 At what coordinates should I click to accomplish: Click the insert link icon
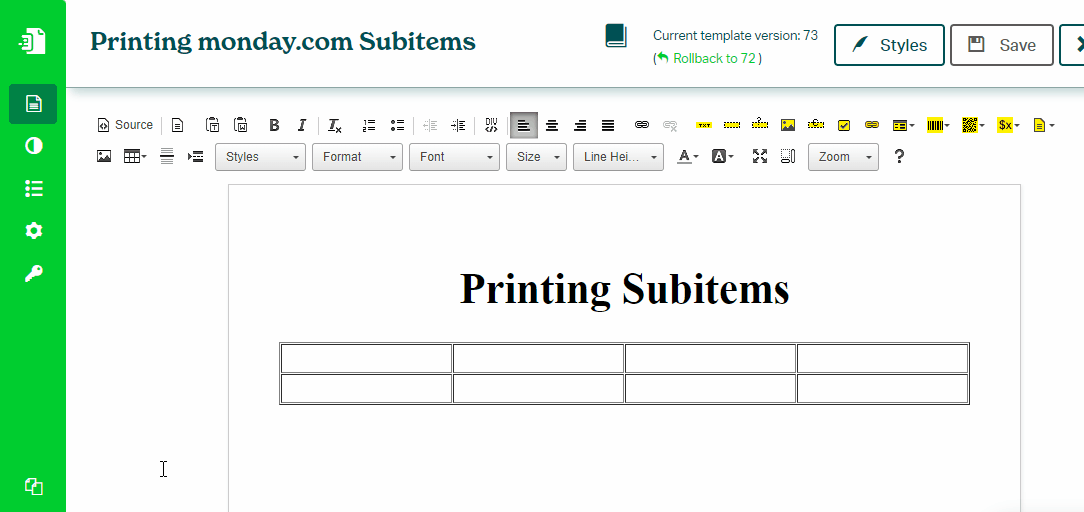(642, 125)
